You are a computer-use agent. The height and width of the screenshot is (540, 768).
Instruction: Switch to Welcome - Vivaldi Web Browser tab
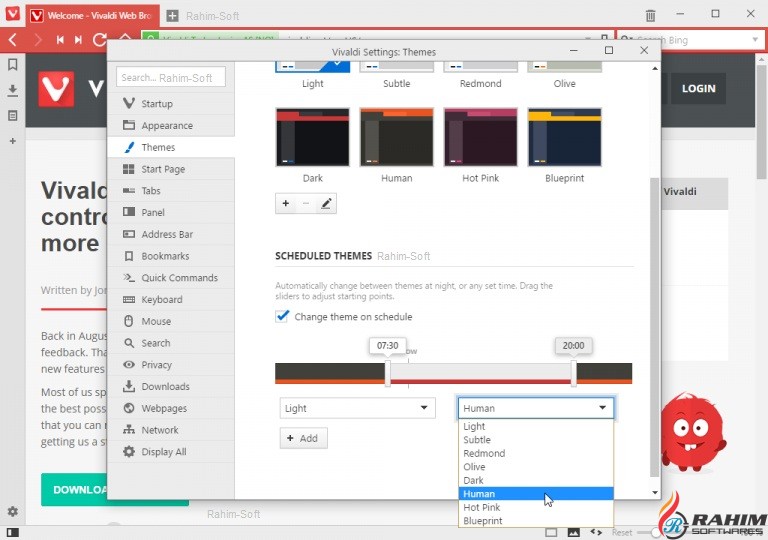click(93, 16)
